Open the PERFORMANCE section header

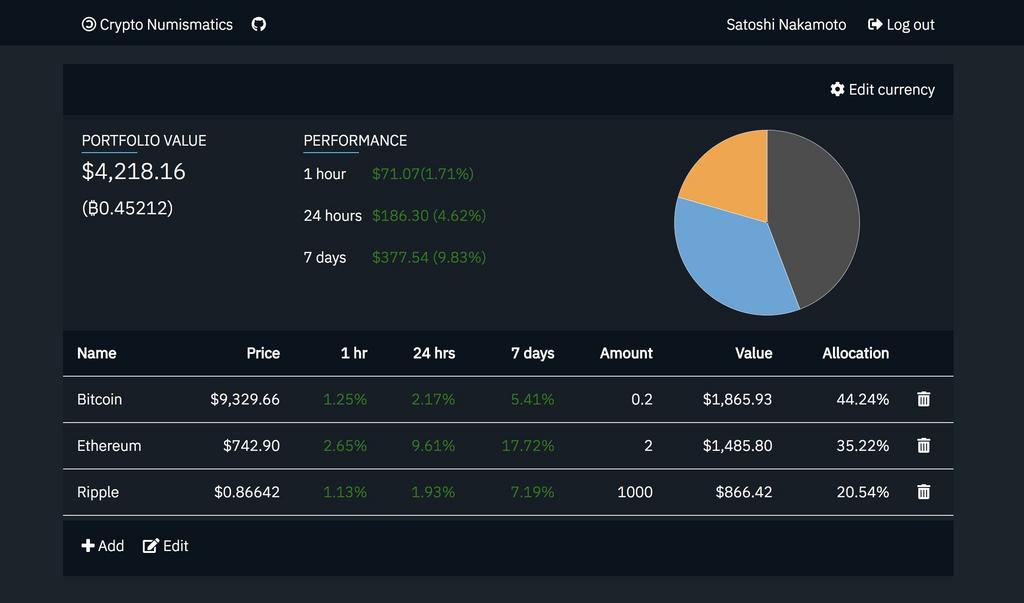pos(355,141)
